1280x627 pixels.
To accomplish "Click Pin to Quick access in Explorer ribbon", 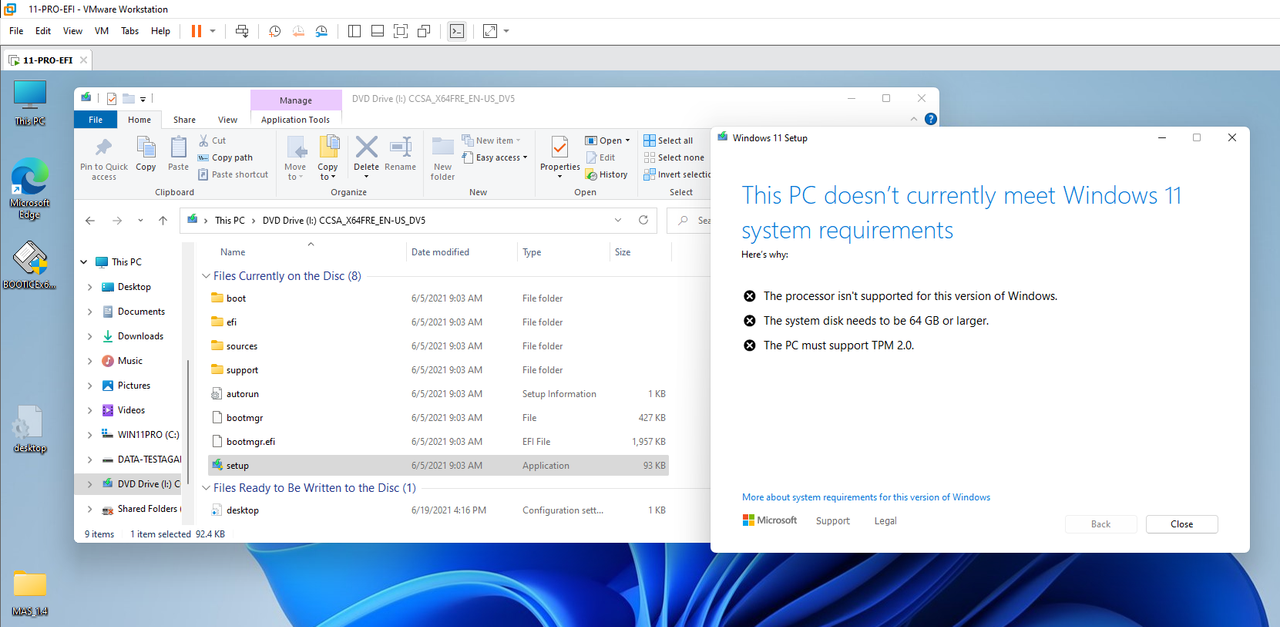I will [x=104, y=158].
